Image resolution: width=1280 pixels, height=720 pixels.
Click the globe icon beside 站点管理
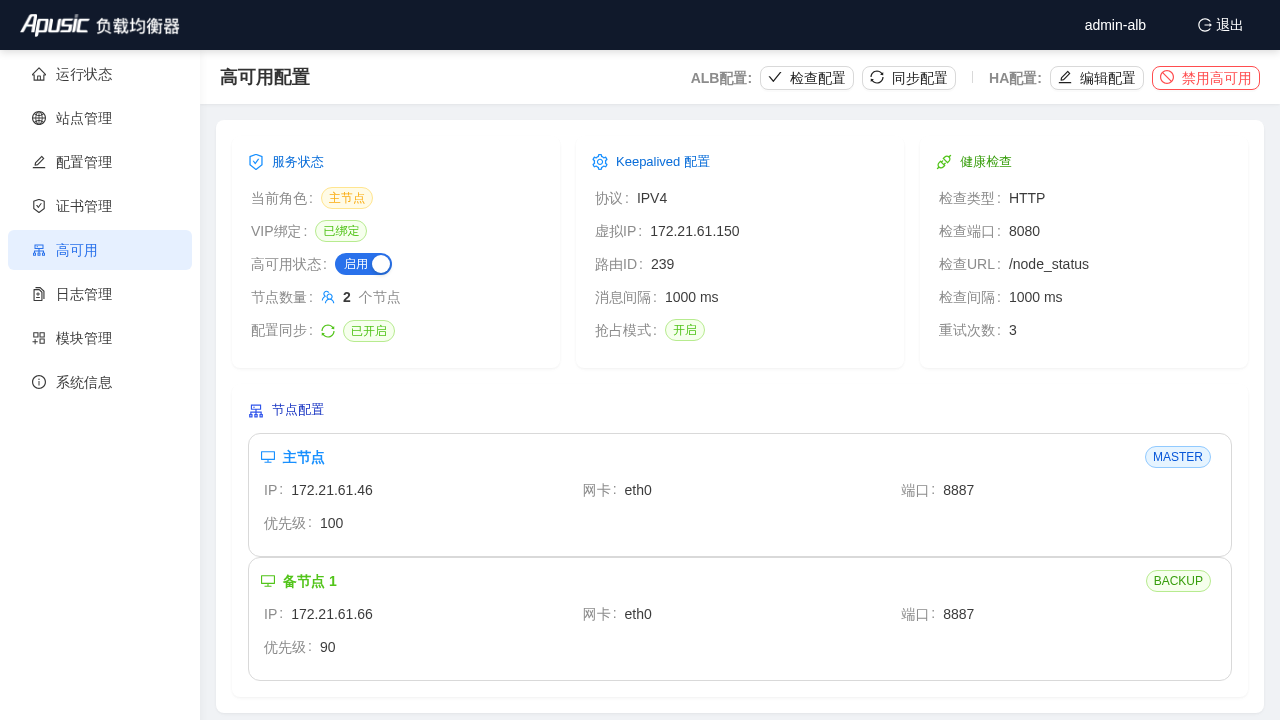click(x=39, y=118)
